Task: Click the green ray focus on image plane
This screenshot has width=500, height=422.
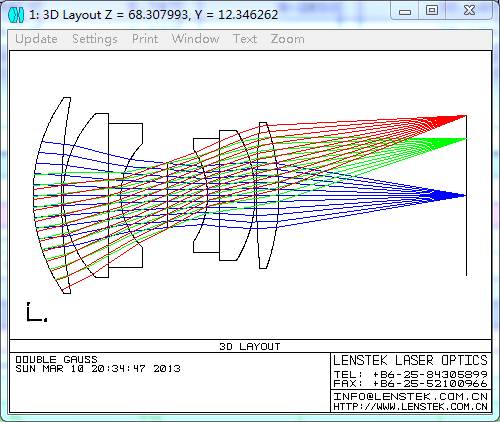Action: tap(465, 139)
